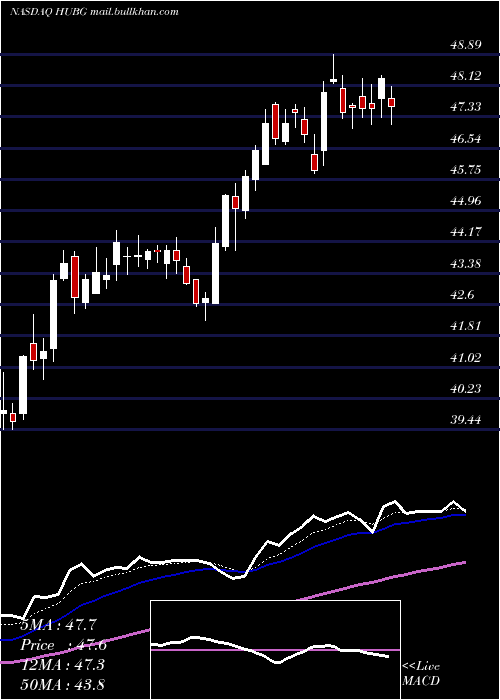Click the 41.02 price axis label
Image resolution: width=500 pixels, height=700 pixels.
pyautogui.click(x=466, y=358)
